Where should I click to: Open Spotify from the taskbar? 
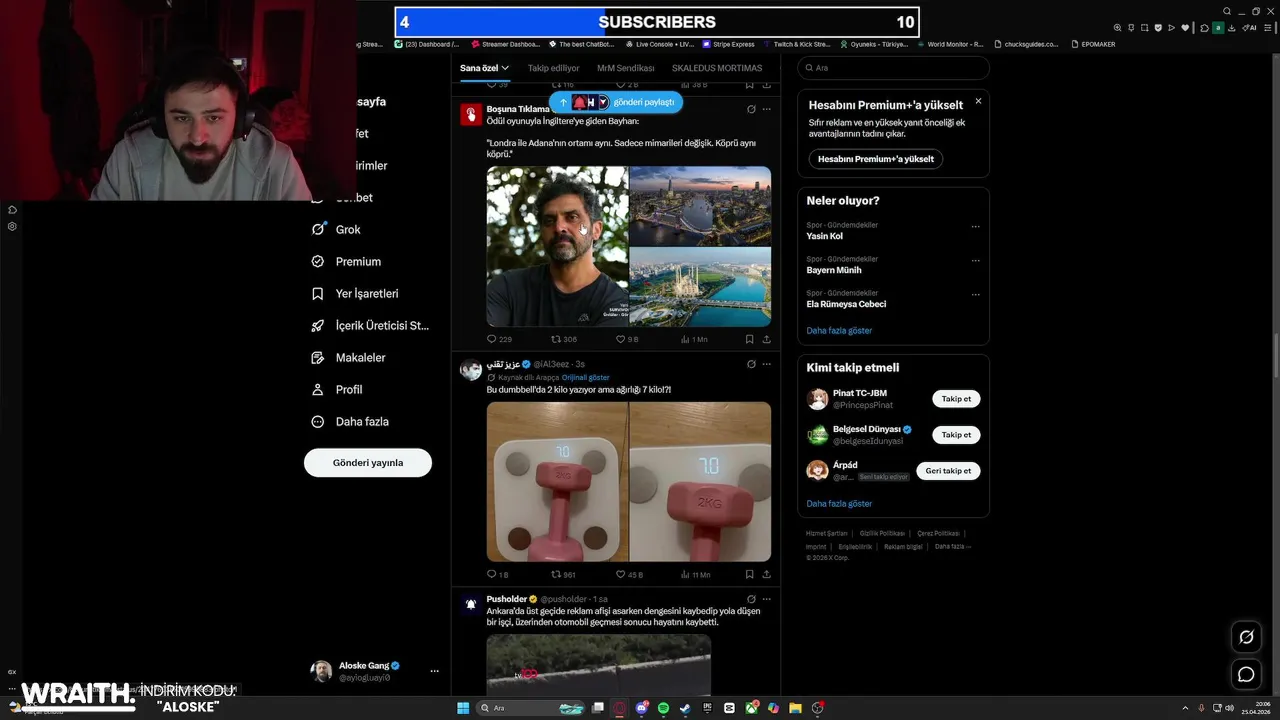tap(664, 708)
